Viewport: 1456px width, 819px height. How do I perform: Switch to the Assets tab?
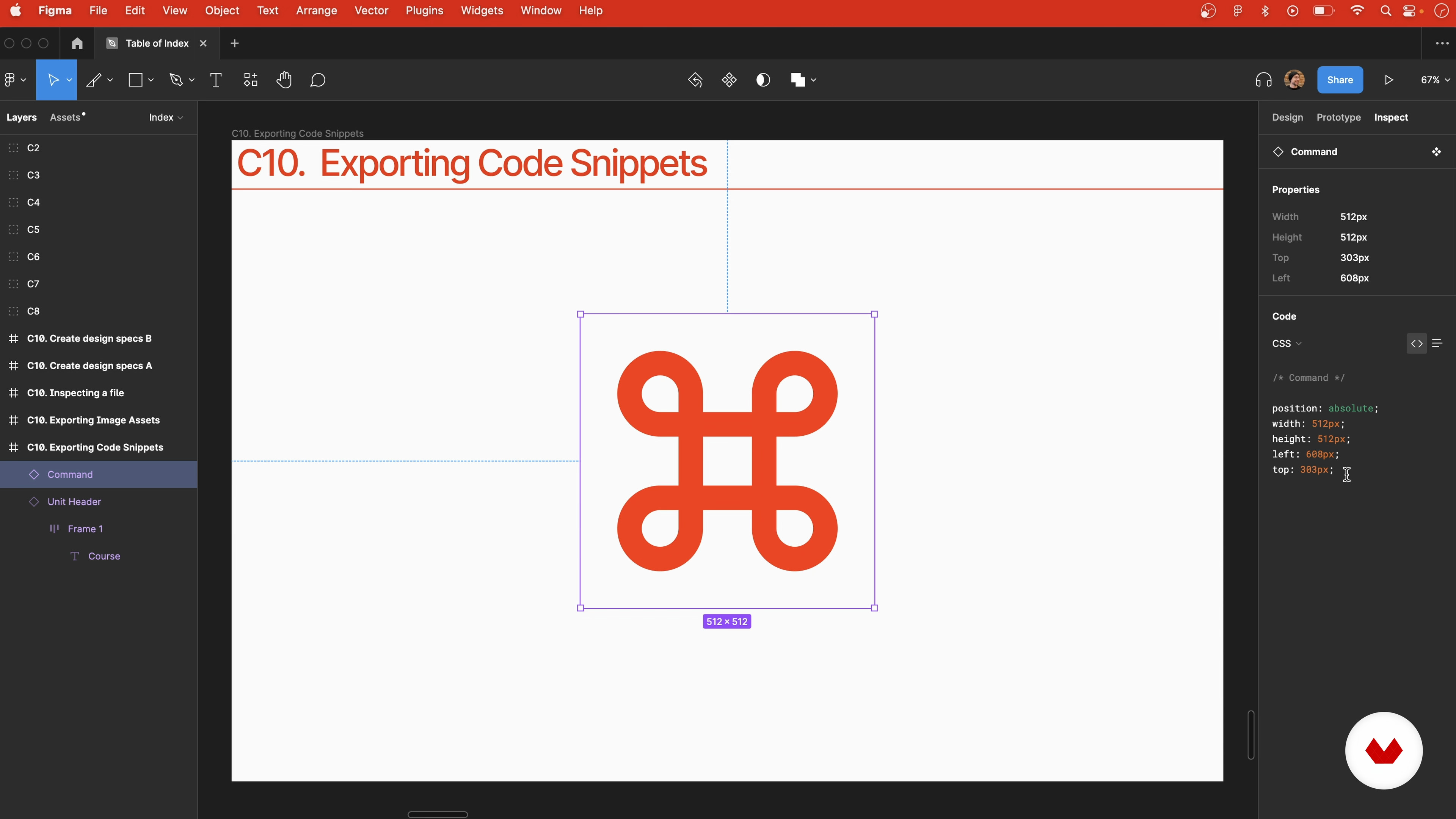(x=65, y=117)
